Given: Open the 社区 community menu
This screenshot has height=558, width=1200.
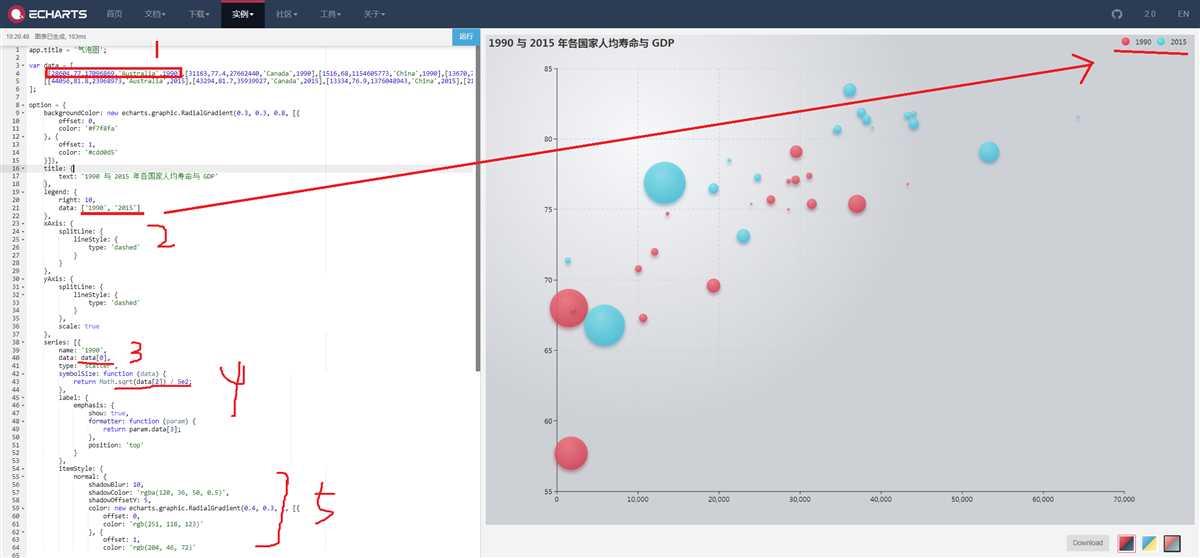Looking at the screenshot, I should pos(285,14).
